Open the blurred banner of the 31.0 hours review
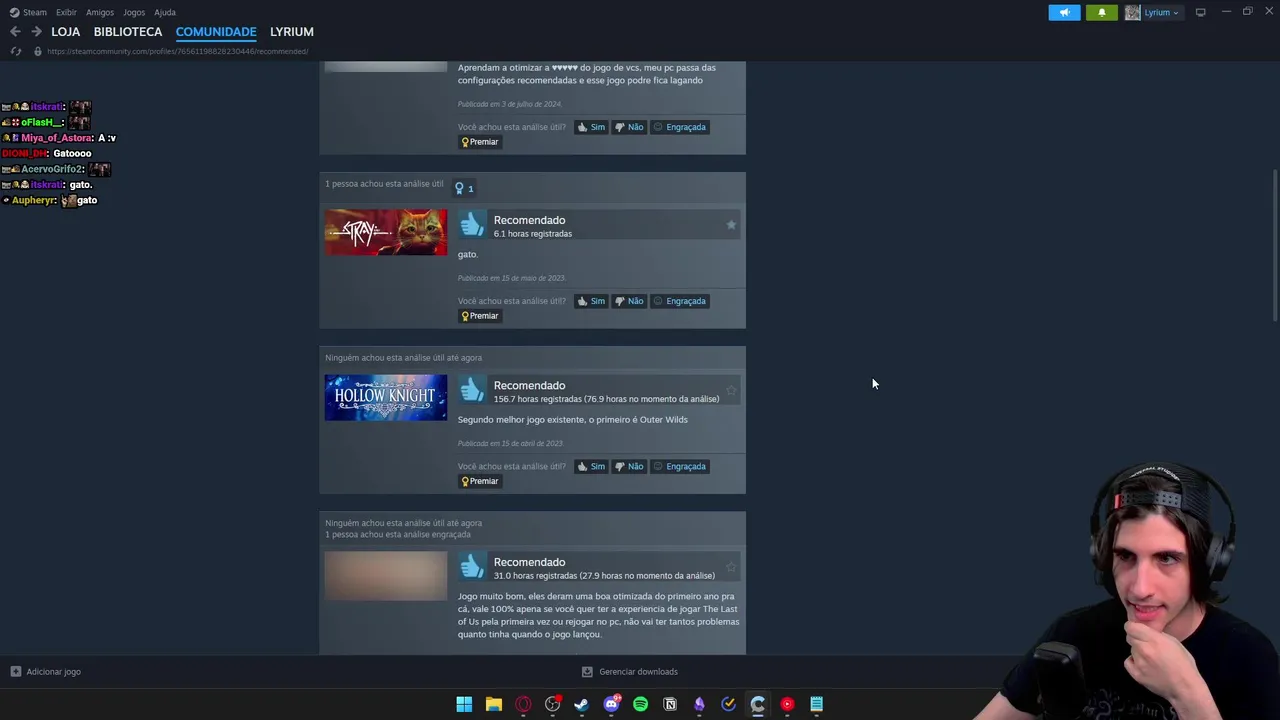This screenshot has height=720, width=1280. (x=386, y=575)
